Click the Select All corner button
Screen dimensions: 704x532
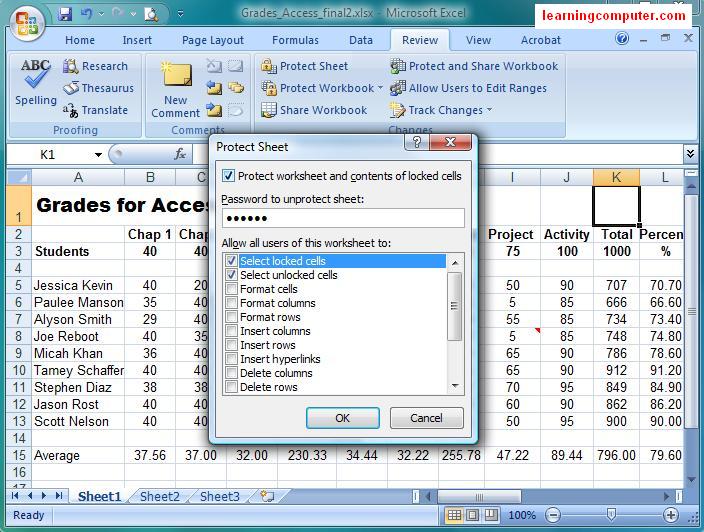pos(19,177)
